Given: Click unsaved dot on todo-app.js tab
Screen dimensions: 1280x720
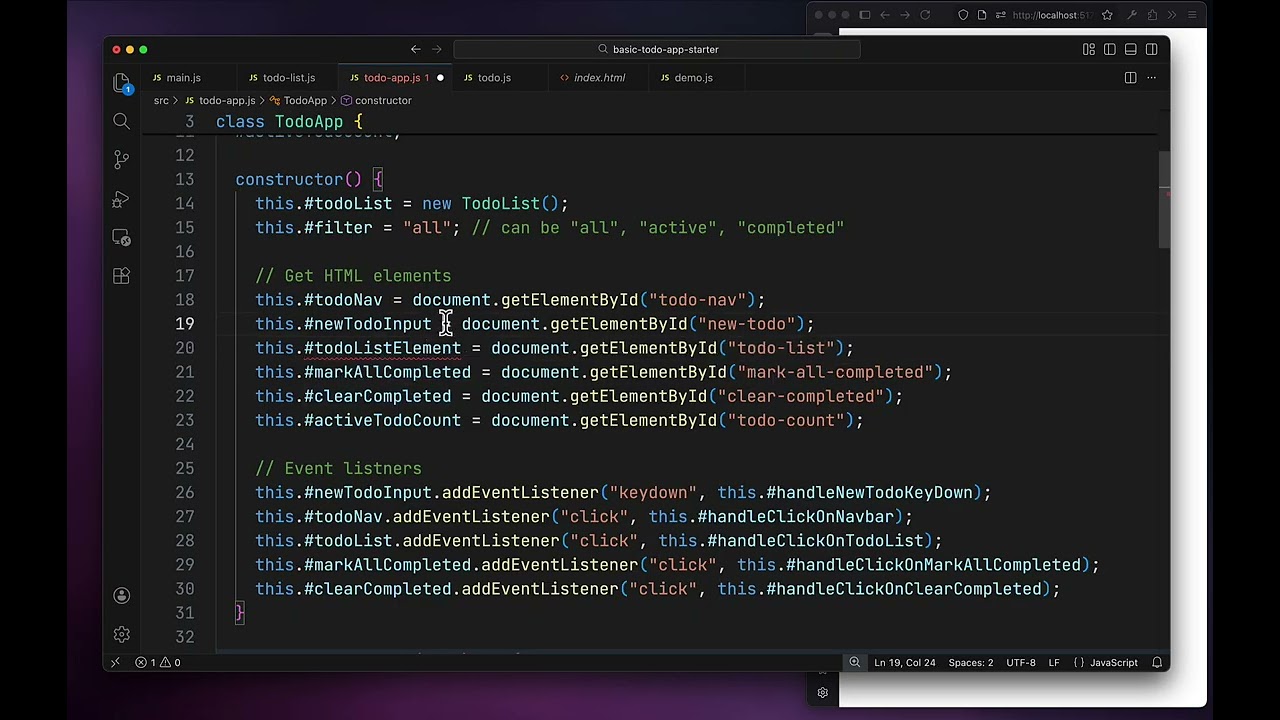Looking at the screenshot, I should pos(440,77).
